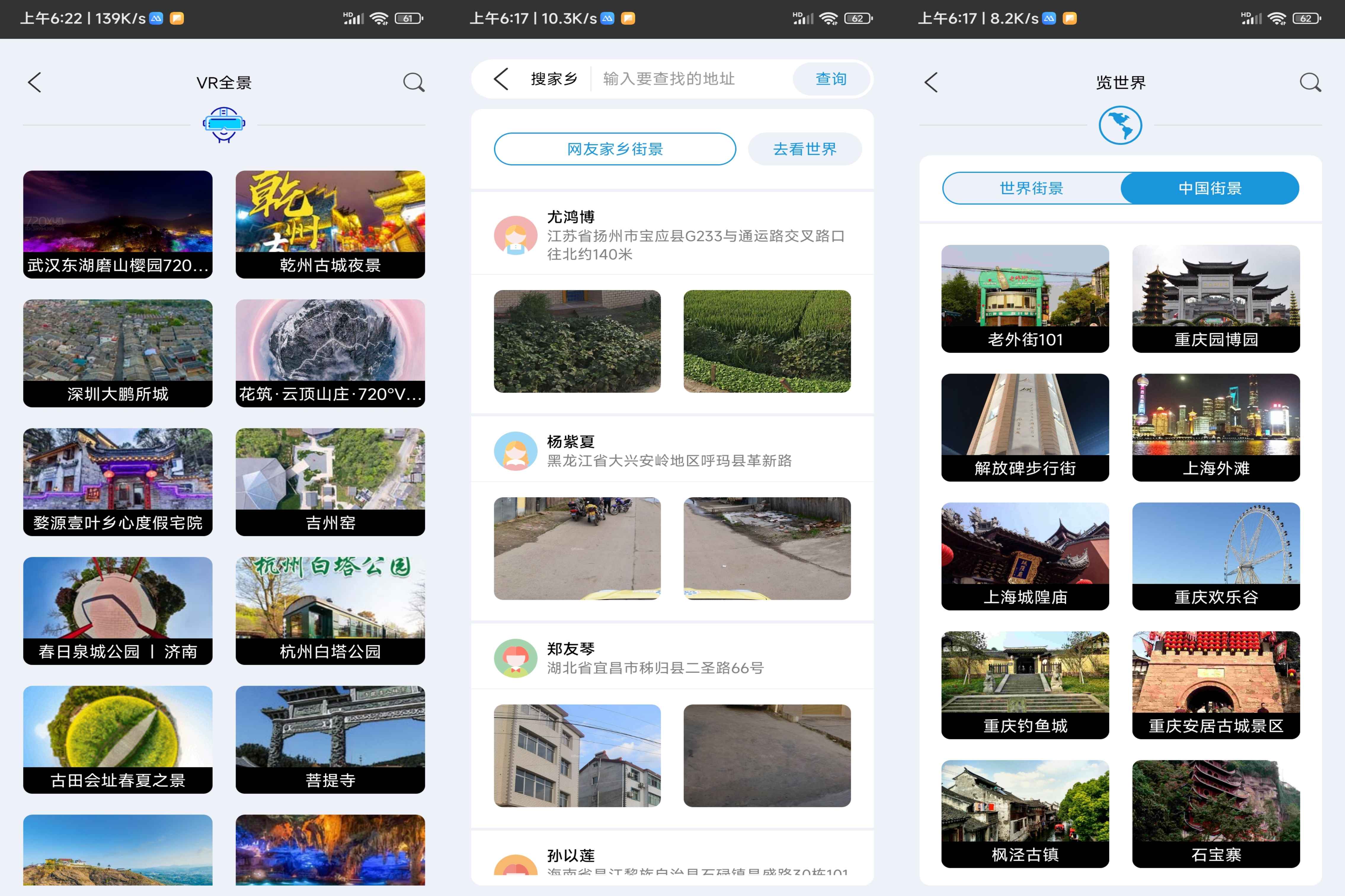Go back from the 搜家乡 search bar
This screenshot has height=896, width=1345.
pos(501,79)
